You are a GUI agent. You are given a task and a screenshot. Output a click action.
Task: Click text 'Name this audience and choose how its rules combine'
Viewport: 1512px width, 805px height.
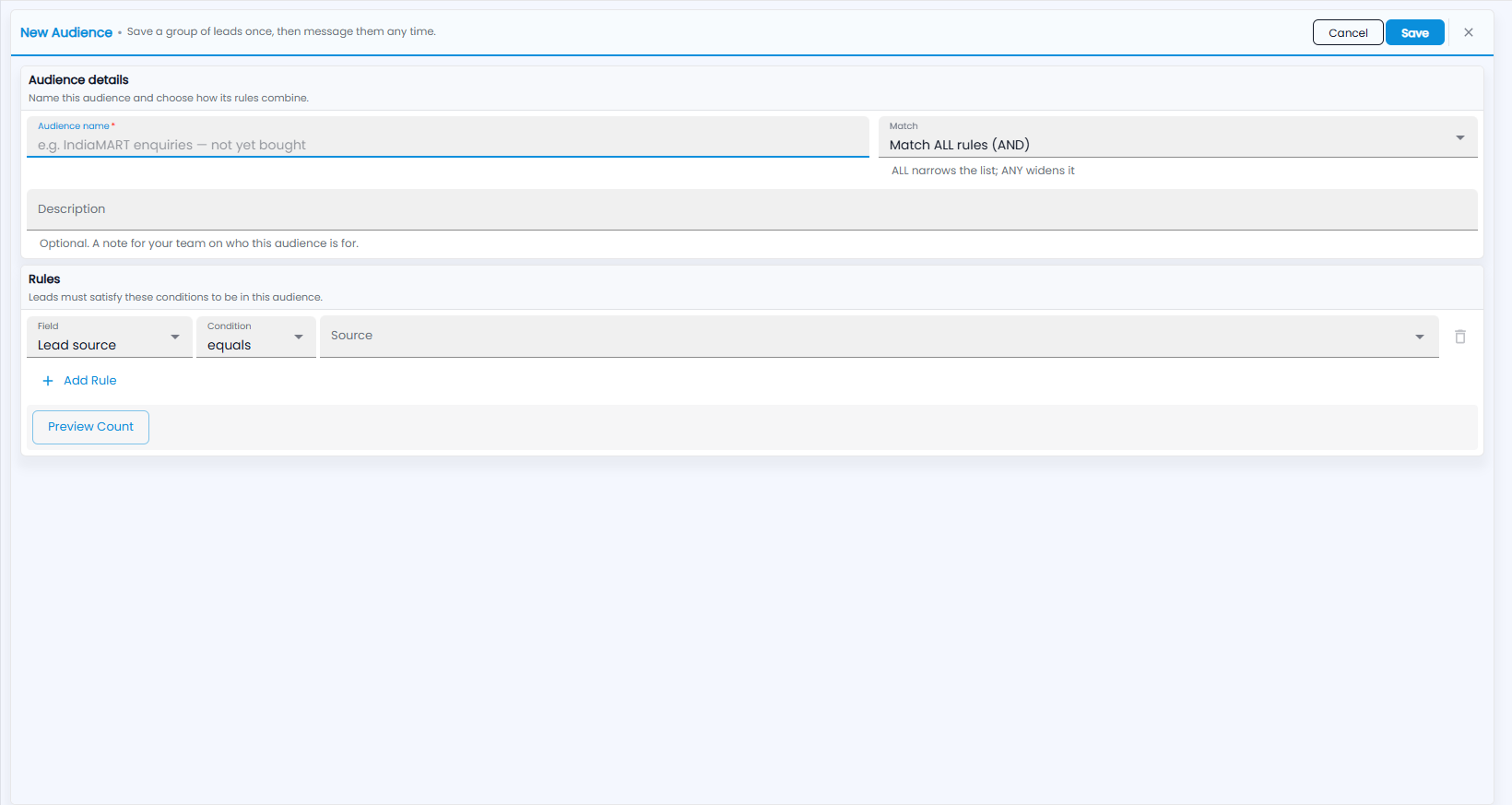tap(169, 98)
